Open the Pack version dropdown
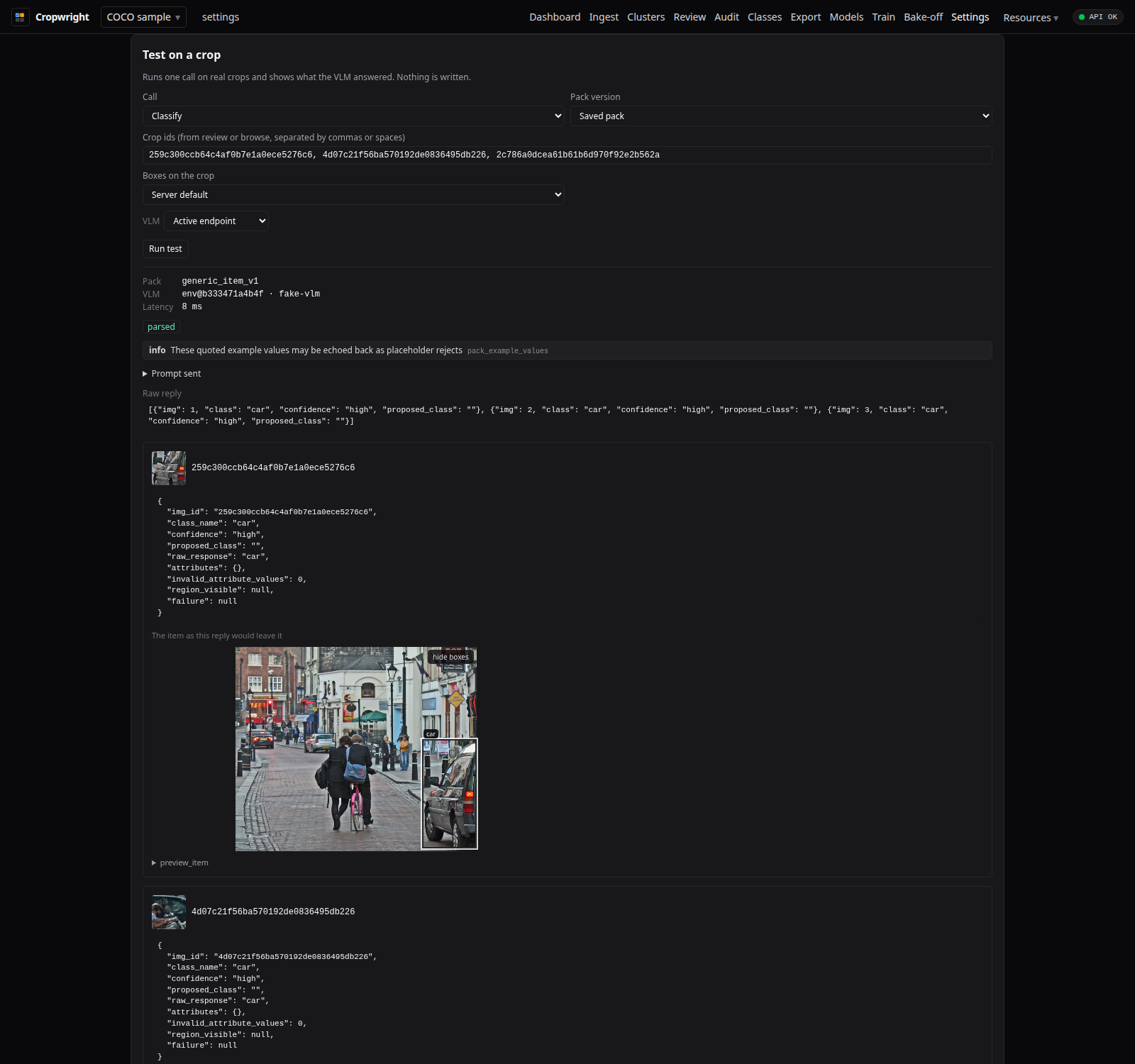Viewport: 1135px width, 1064px height. [x=781, y=116]
